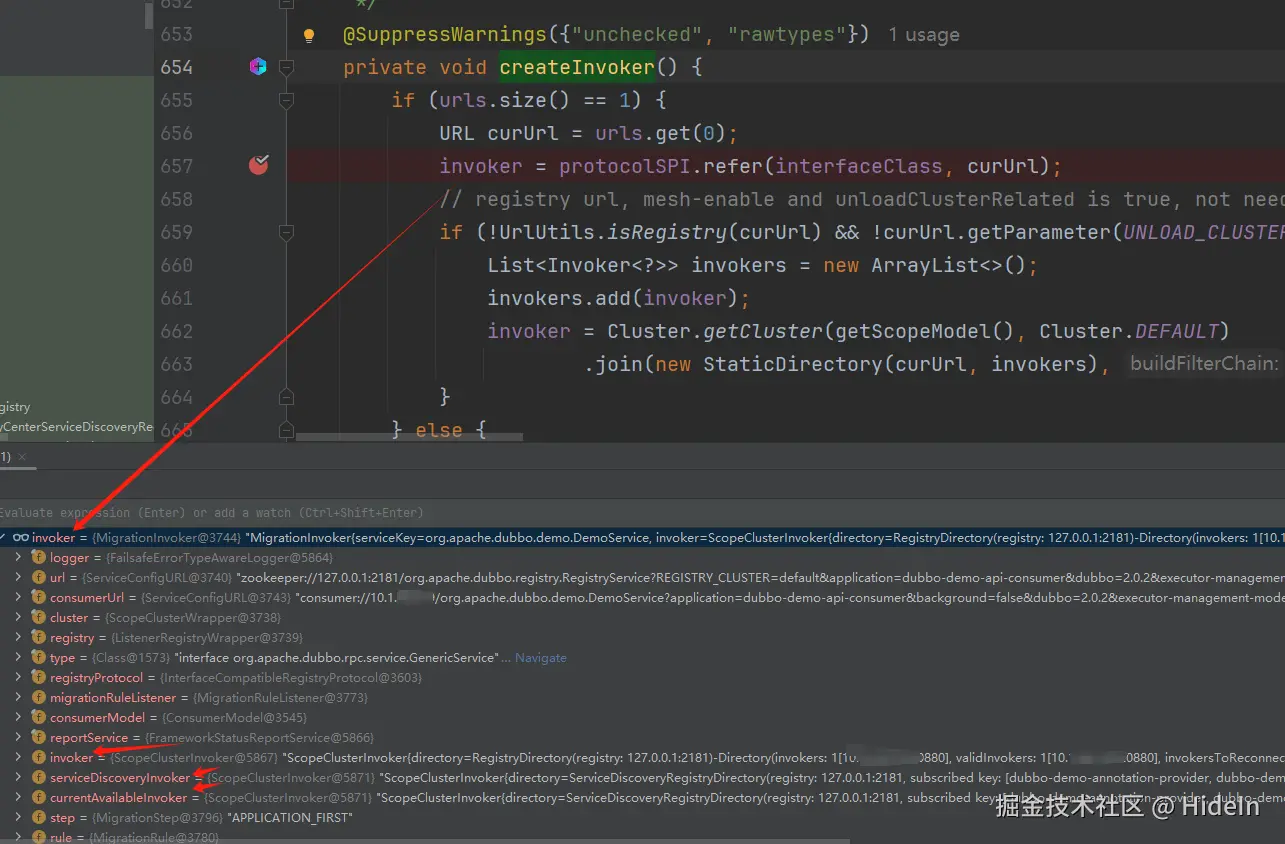Click the field icon next to serviceDiscoveryInvoker
The image size is (1285, 844).
39,778
